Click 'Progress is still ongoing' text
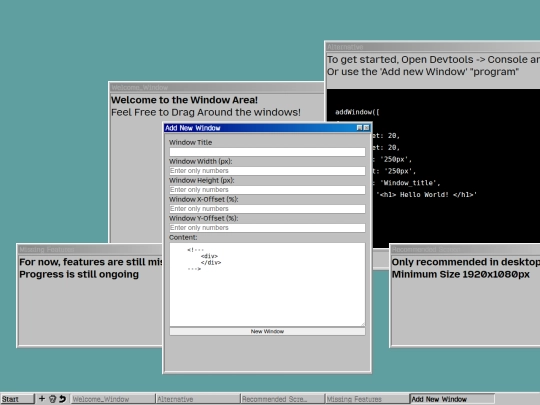This screenshot has height=405, width=540. [79, 274]
